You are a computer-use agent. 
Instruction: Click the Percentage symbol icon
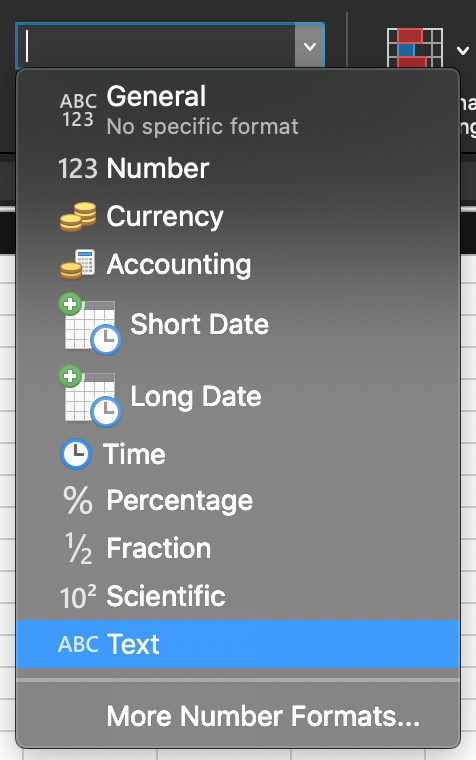(78, 500)
